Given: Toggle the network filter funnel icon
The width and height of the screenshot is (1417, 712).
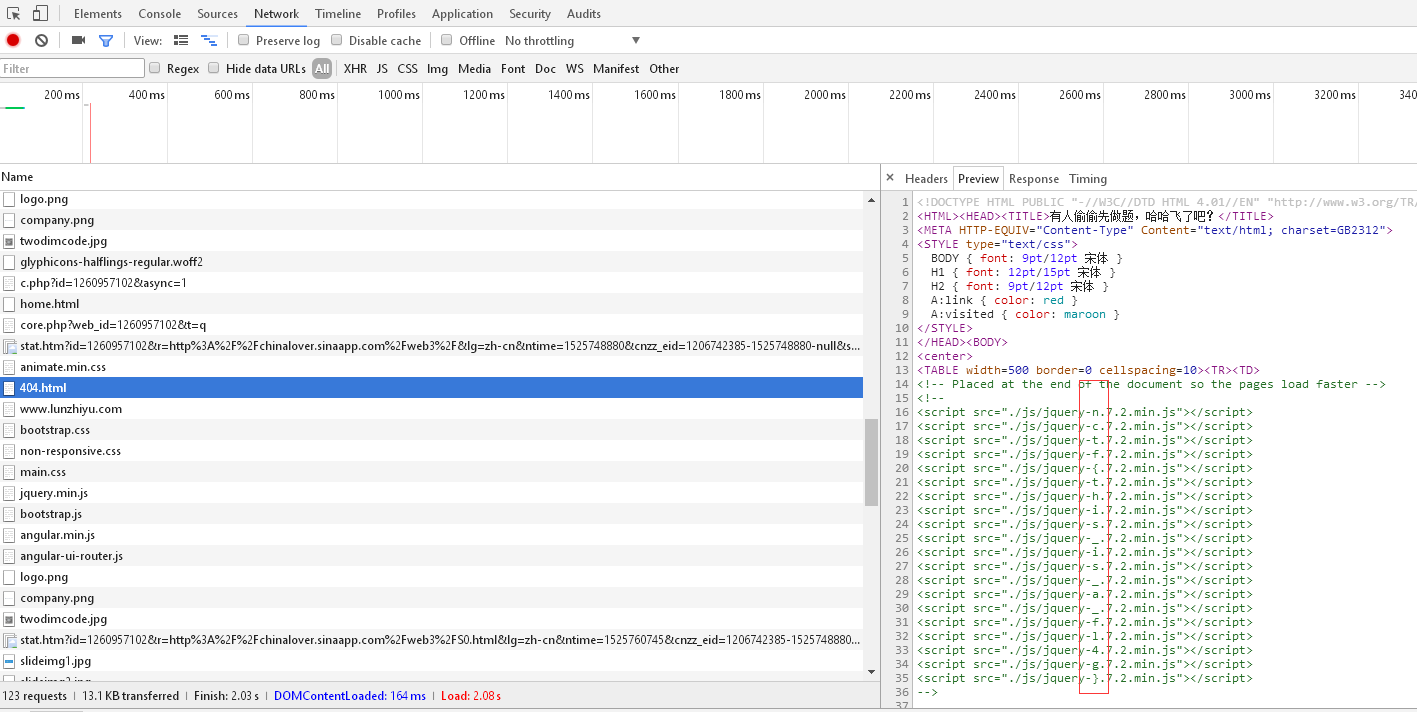Looking at the screenshot, I should pos(106,40).
